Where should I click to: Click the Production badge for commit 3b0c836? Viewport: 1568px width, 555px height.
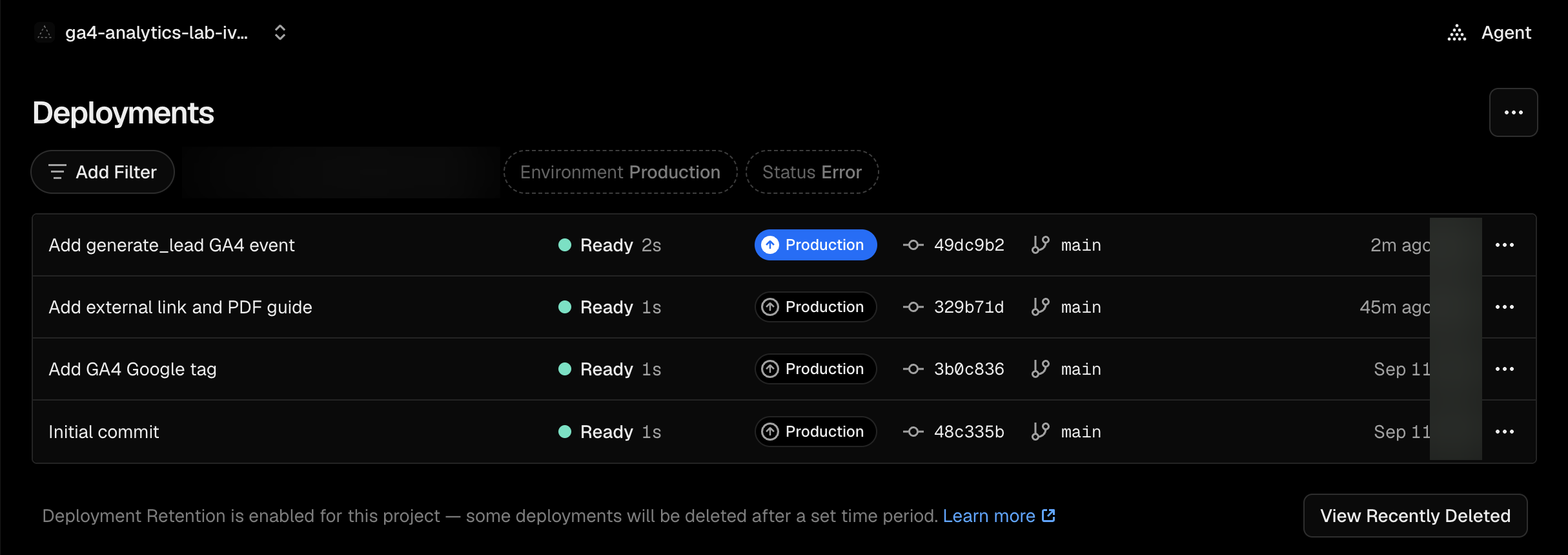click(x=815, y=369)
